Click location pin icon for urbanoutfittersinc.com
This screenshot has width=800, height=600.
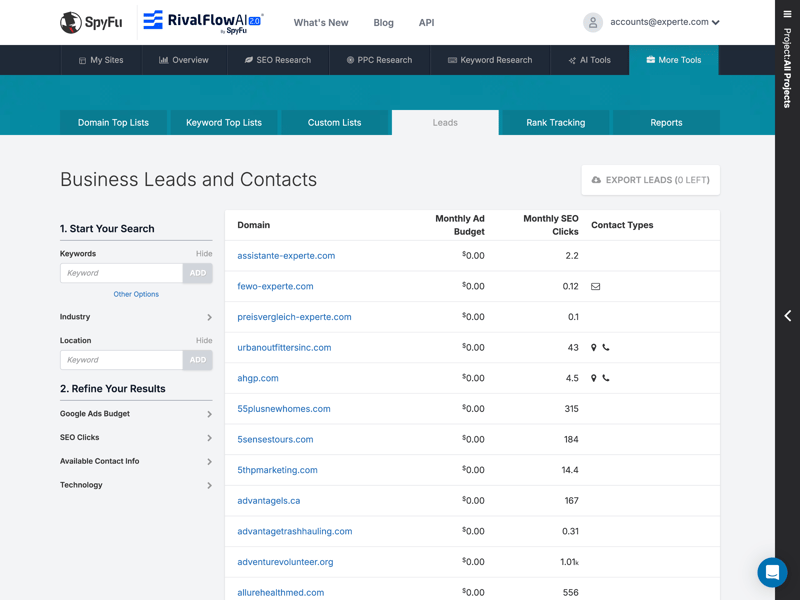594,348
